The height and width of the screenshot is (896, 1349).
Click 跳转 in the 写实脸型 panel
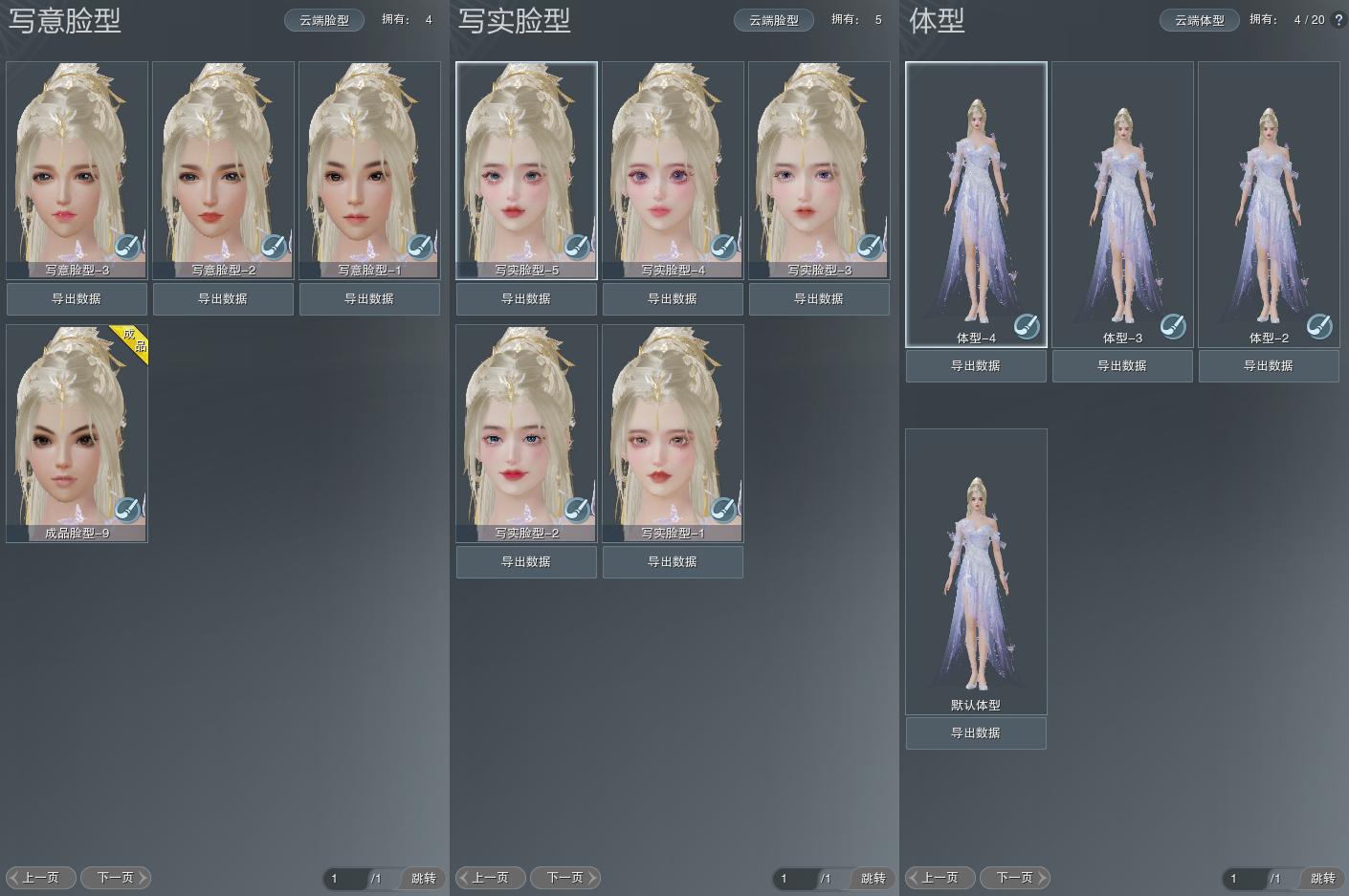click(873, 878)
